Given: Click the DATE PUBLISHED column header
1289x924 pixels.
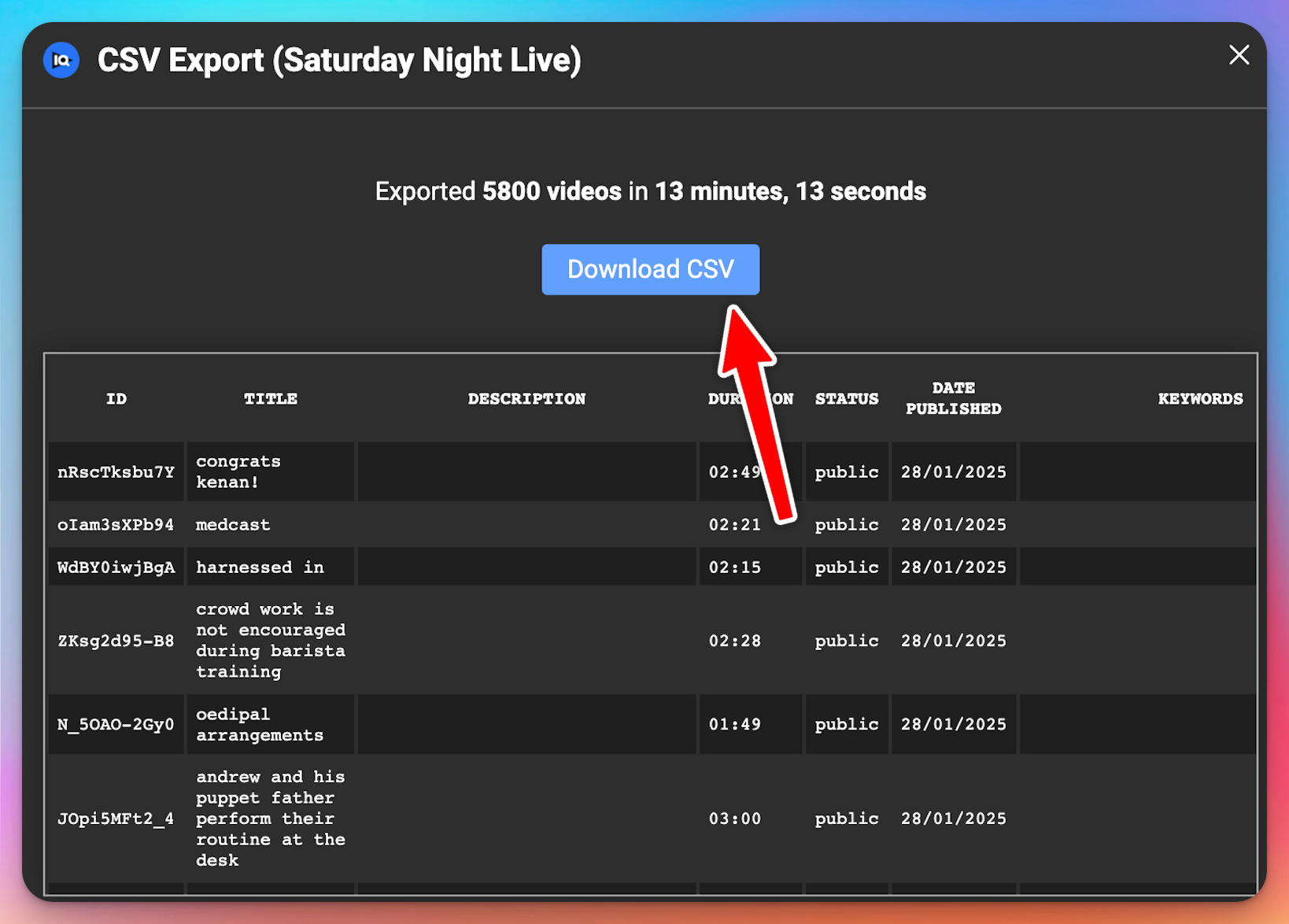Looking at the screenshot, I should (x=954, y=398).
